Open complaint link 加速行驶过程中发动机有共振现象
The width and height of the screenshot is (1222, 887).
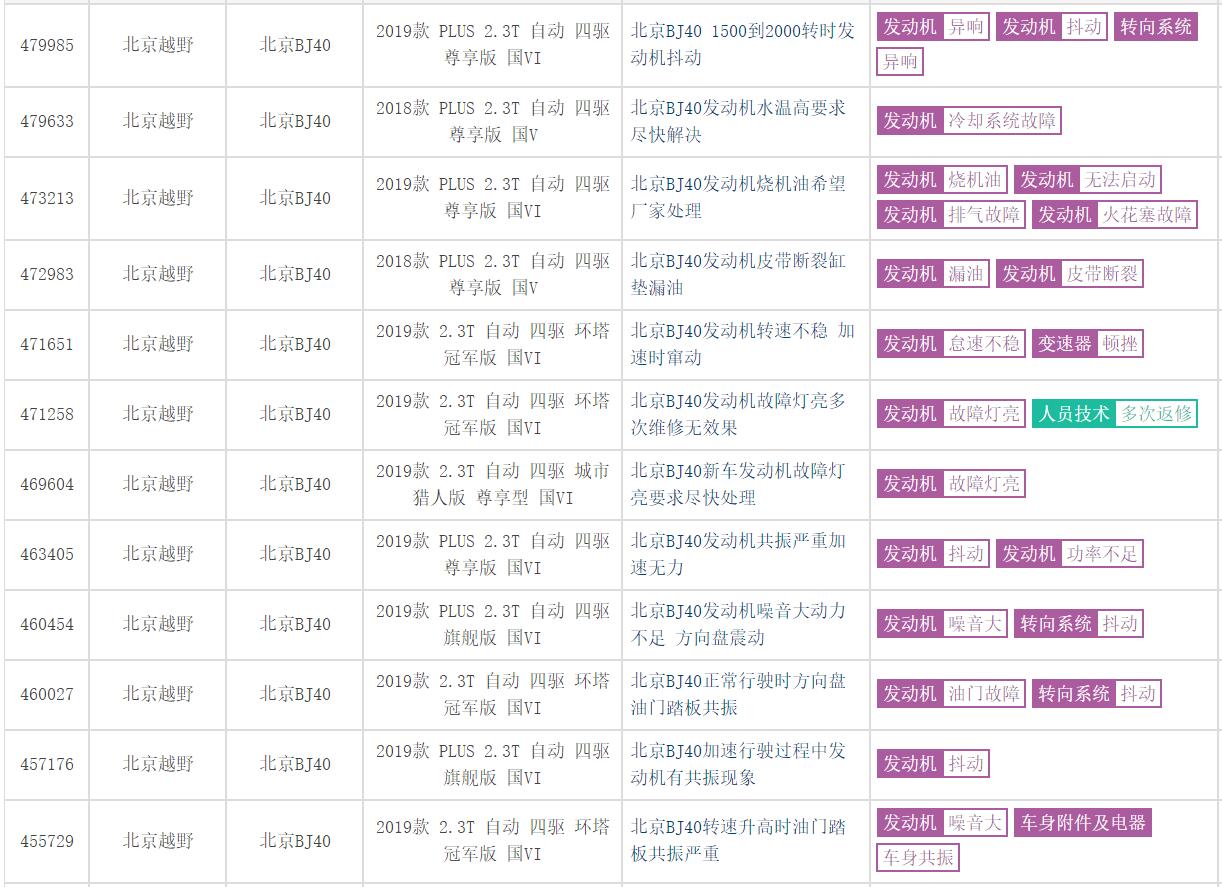[x=738, y=764]
